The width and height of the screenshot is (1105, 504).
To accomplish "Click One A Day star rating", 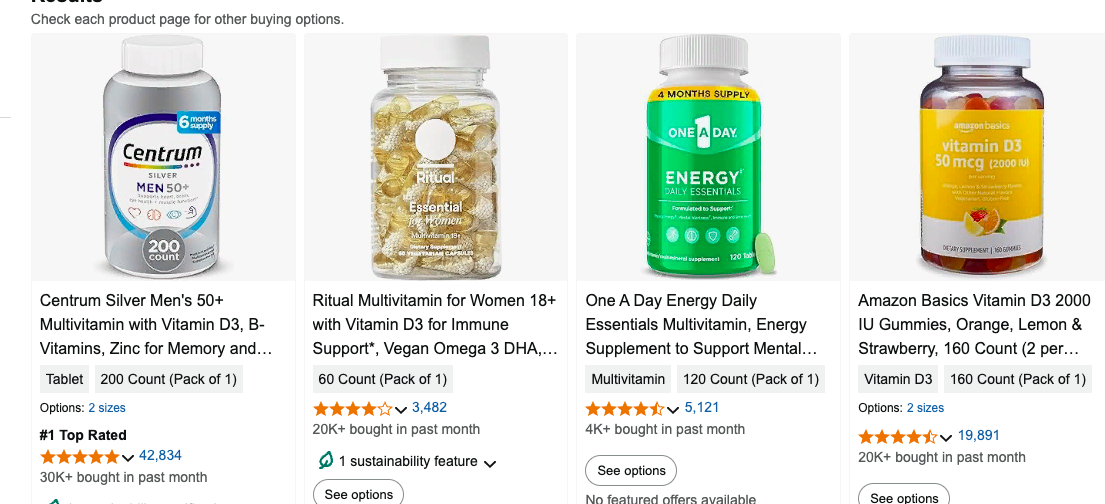I will click(624, 409).
